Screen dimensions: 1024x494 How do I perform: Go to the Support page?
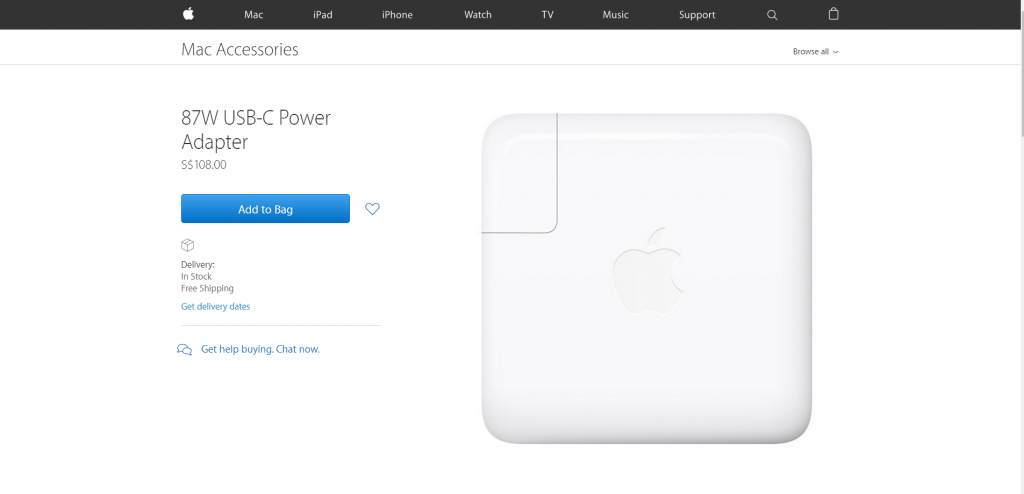697,14
